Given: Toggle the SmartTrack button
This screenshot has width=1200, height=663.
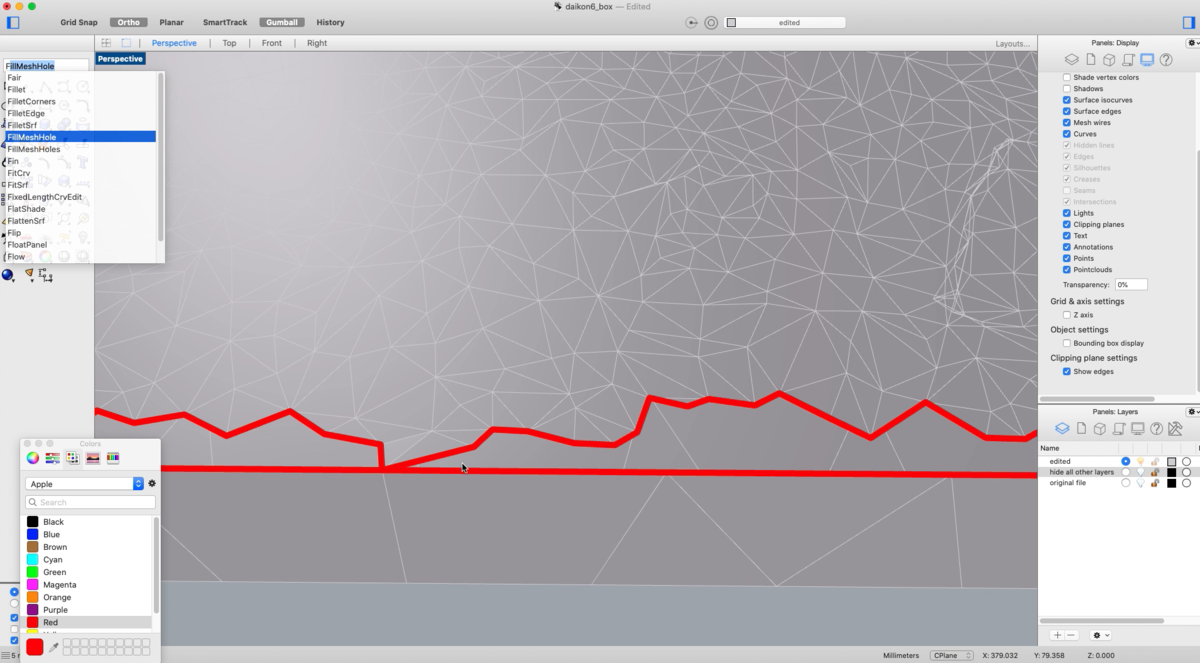Looking at the screenshot, I should 225,22.
